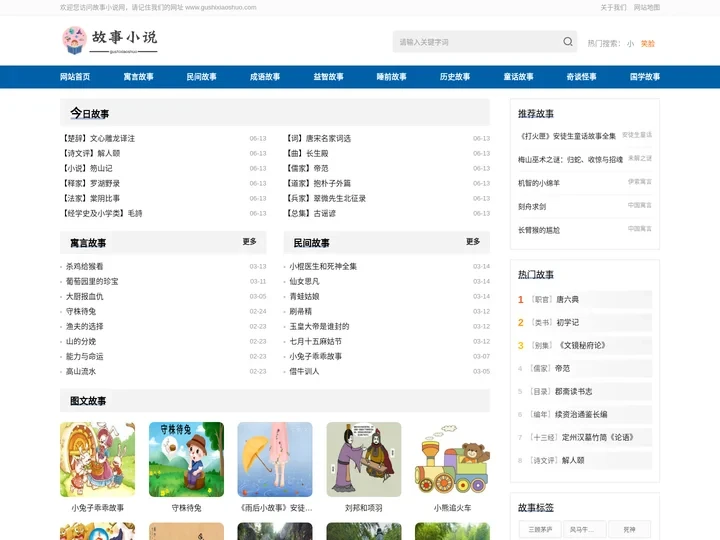Open 【楚辞】文心雕龙译注 story link
This screenshot has height=540, width=720.
[98, 138]
